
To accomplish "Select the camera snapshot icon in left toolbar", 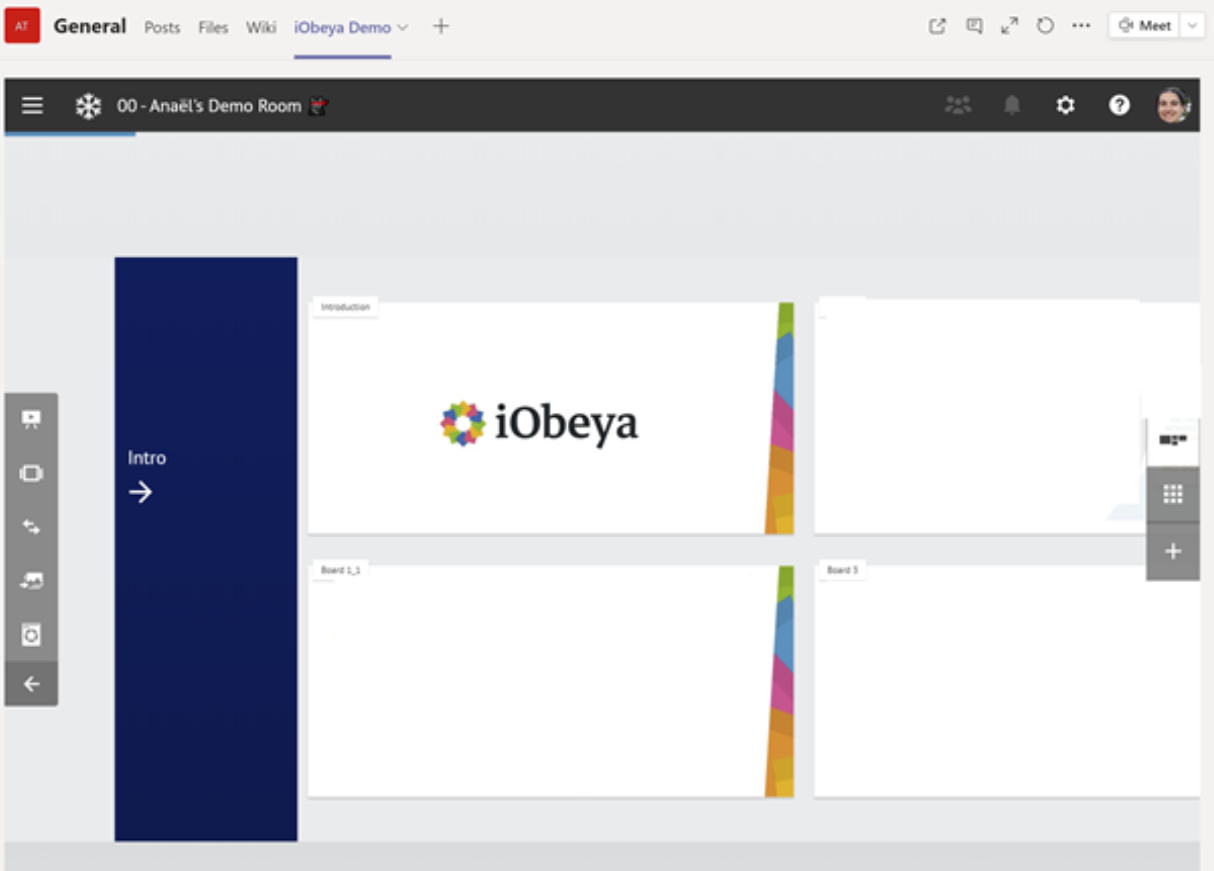I will [x=31, y=632].
